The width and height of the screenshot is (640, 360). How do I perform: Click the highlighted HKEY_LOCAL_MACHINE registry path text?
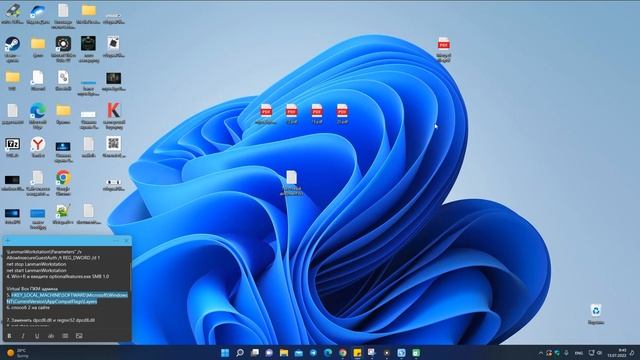coord(67,298)
